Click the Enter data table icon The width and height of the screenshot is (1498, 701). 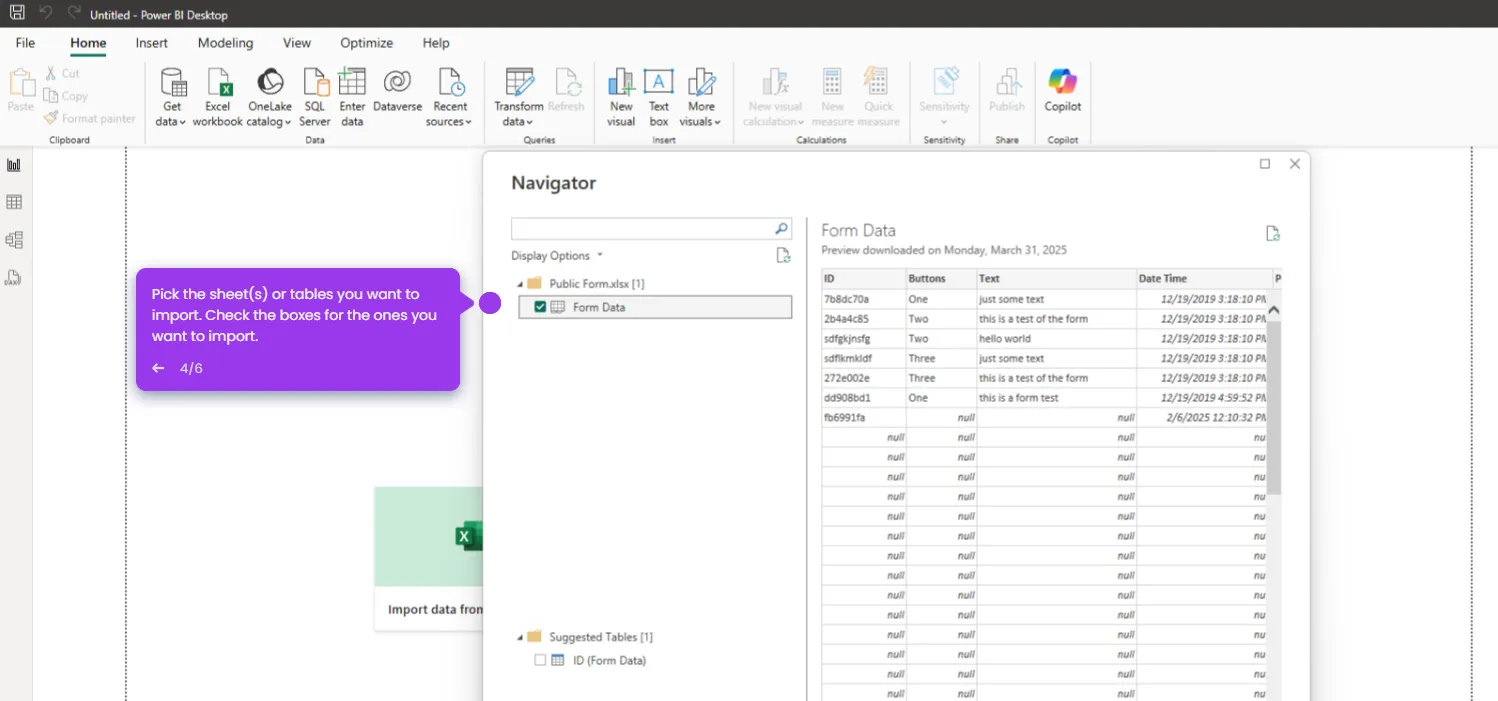(352, 82)
